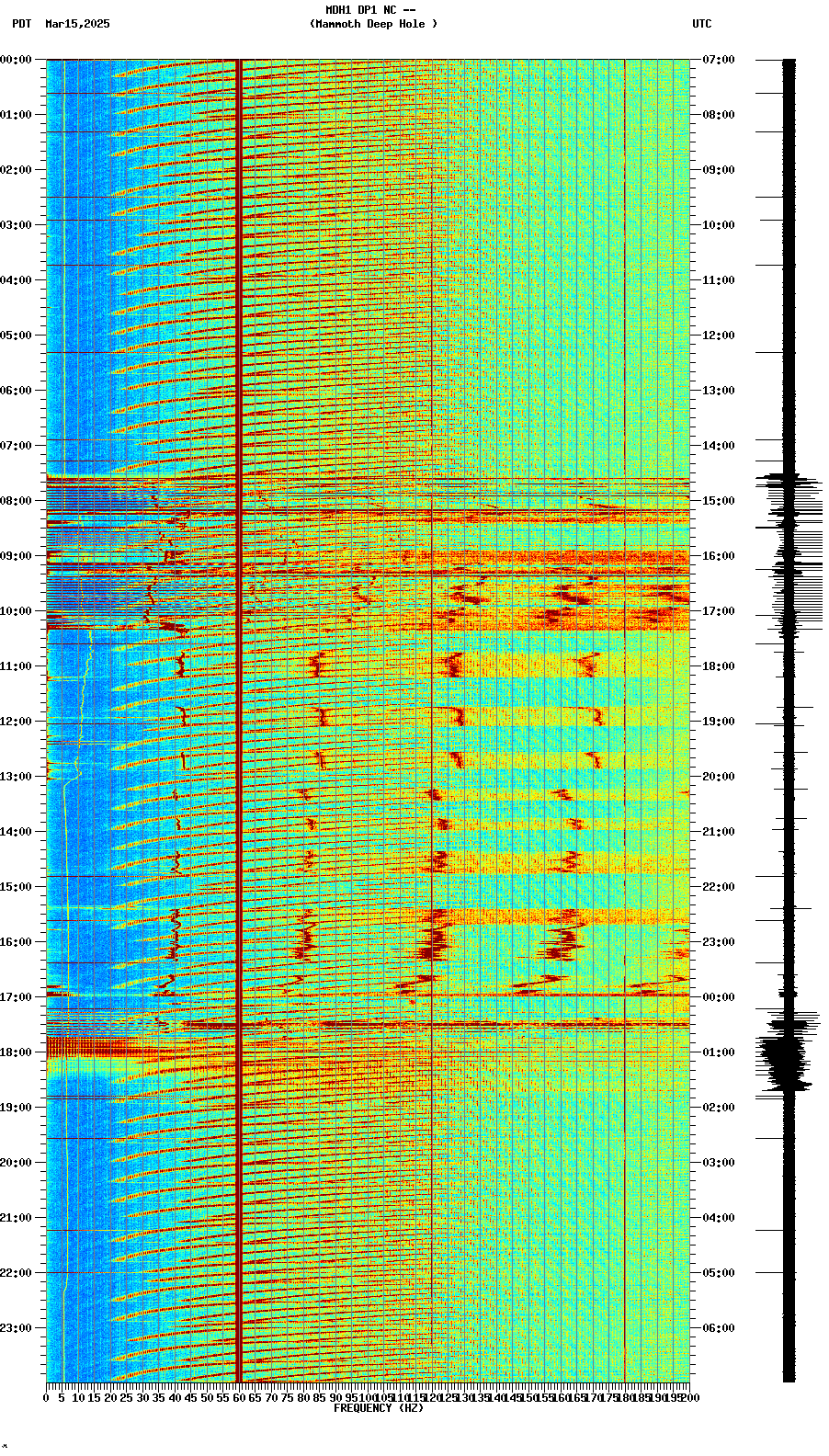Select the 11:00 PDT time label

pos(17,666)
